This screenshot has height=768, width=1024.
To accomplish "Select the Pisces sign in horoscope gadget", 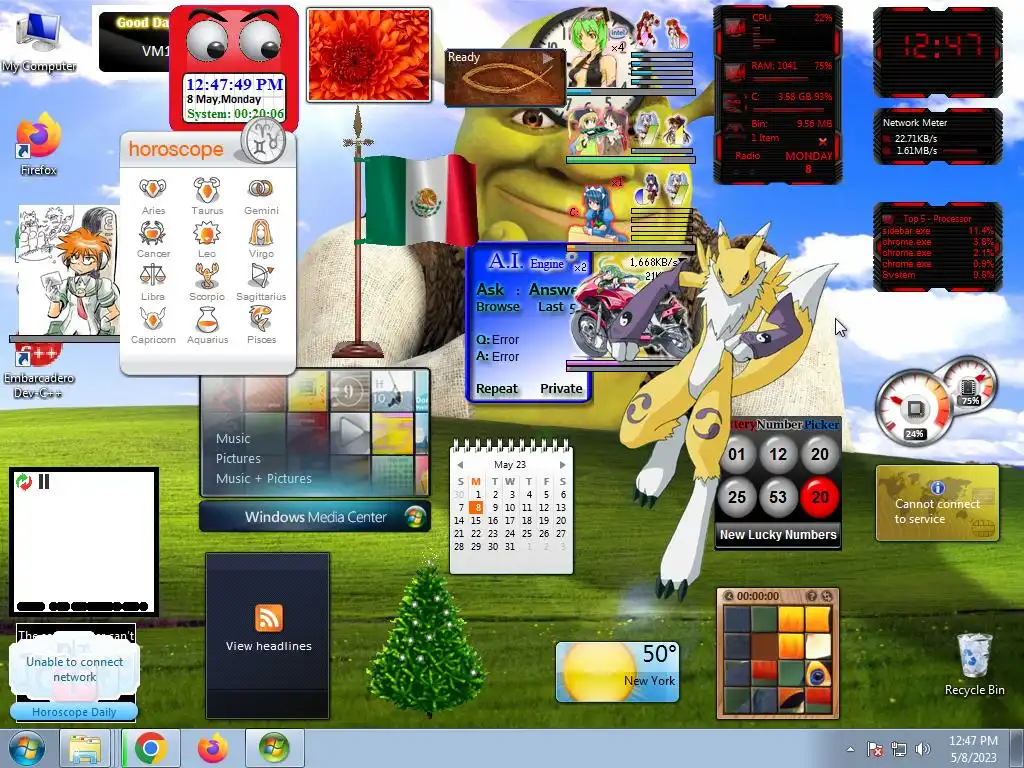I will (x=261, y=325).
